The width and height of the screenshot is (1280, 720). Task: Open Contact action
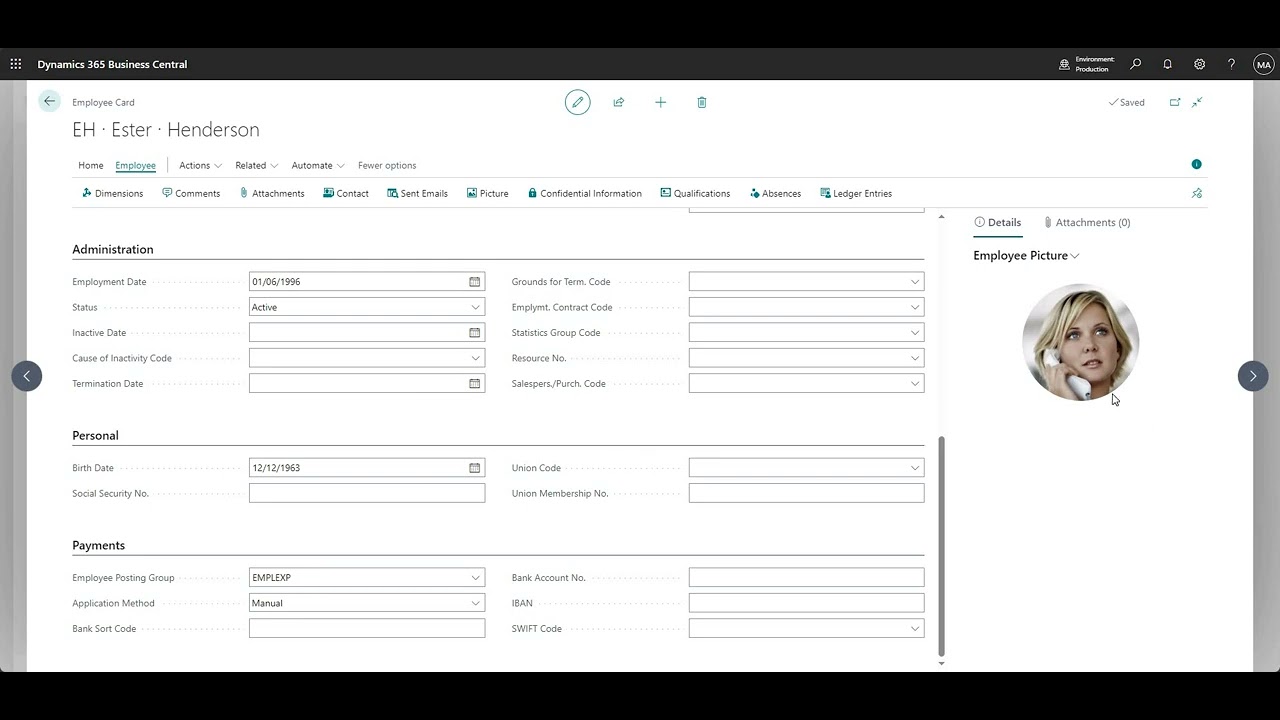coord(346,193)
